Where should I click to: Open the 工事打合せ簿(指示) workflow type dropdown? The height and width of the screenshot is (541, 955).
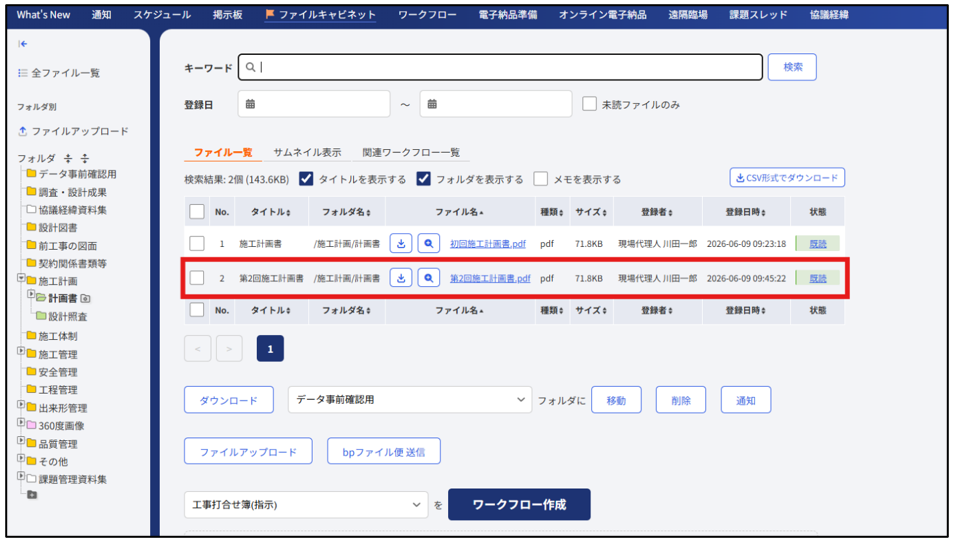[x=306, y=504]
